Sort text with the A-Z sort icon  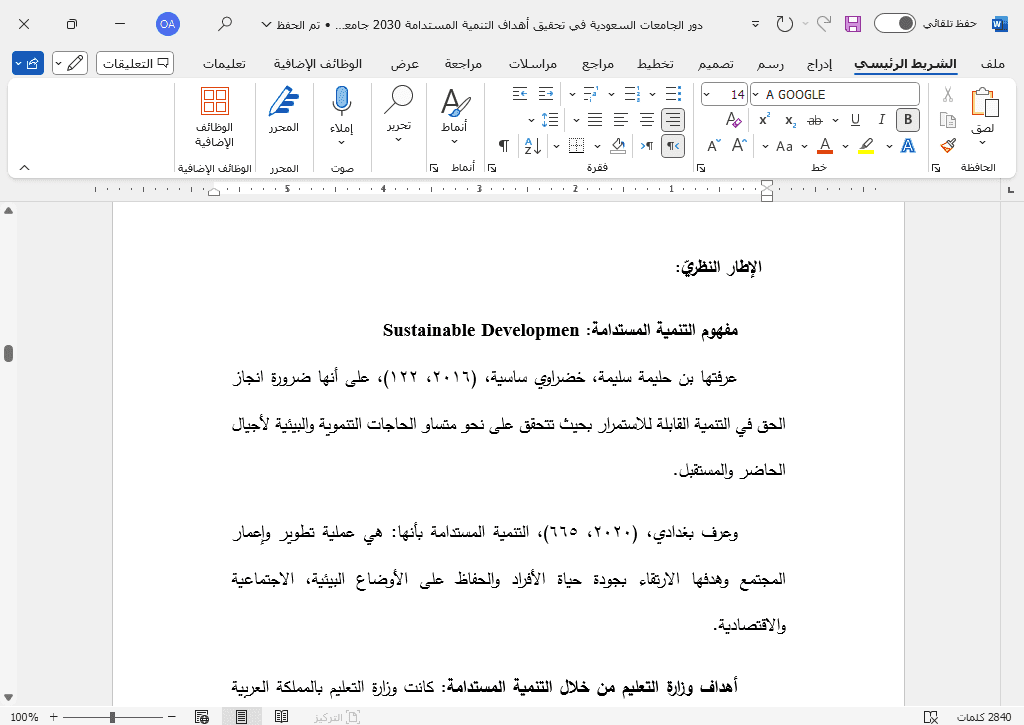click(x=533, y=146)
